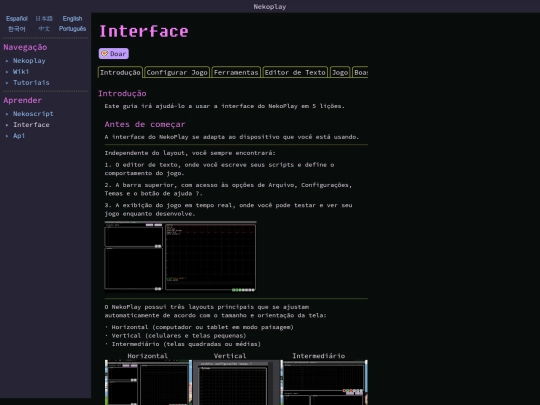This screenshot has width=540, height=405.
Task: Switch language to Español
Action: click(17, 19)
